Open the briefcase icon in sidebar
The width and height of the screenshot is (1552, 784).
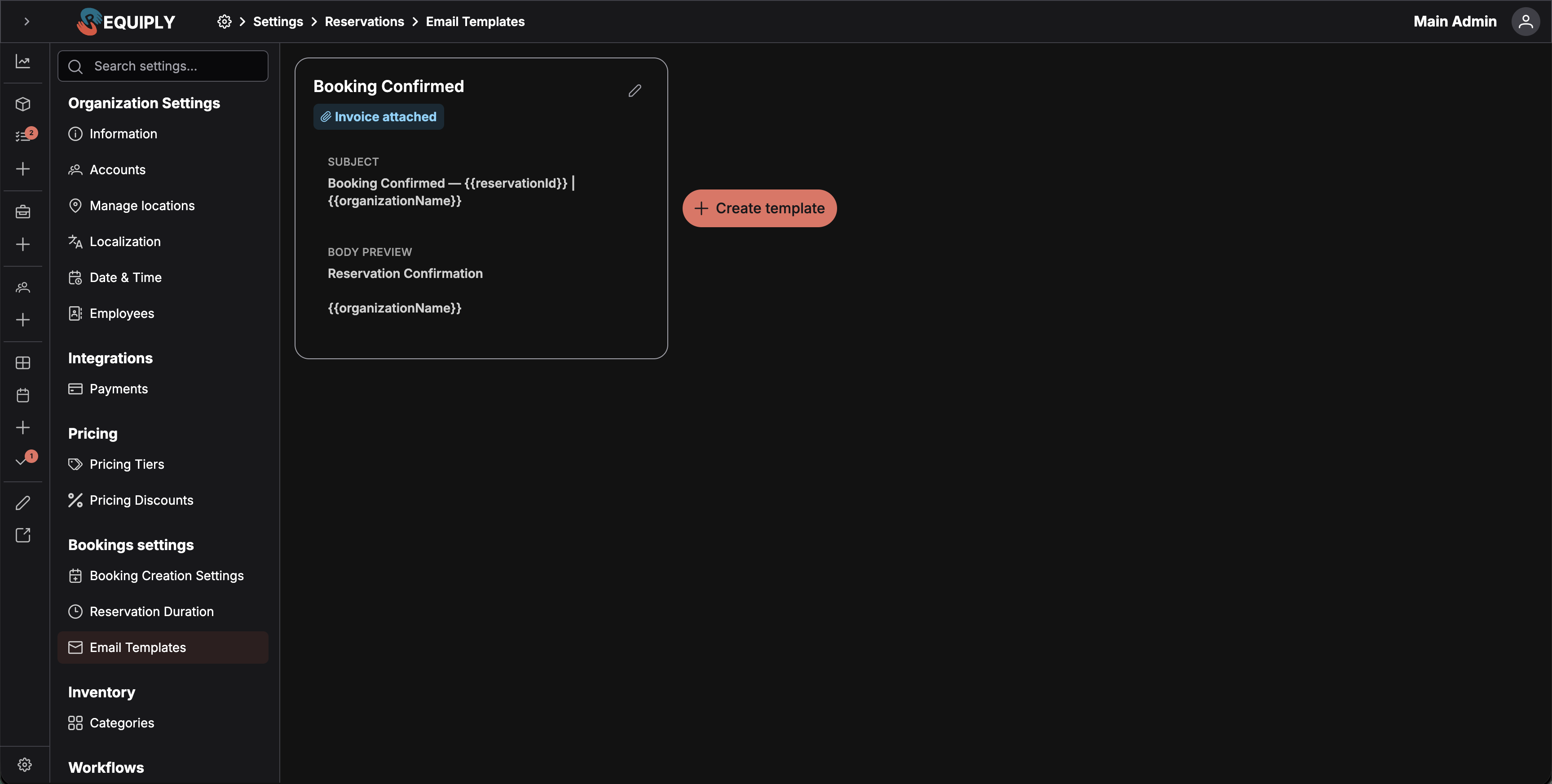(x=23, y=211)
